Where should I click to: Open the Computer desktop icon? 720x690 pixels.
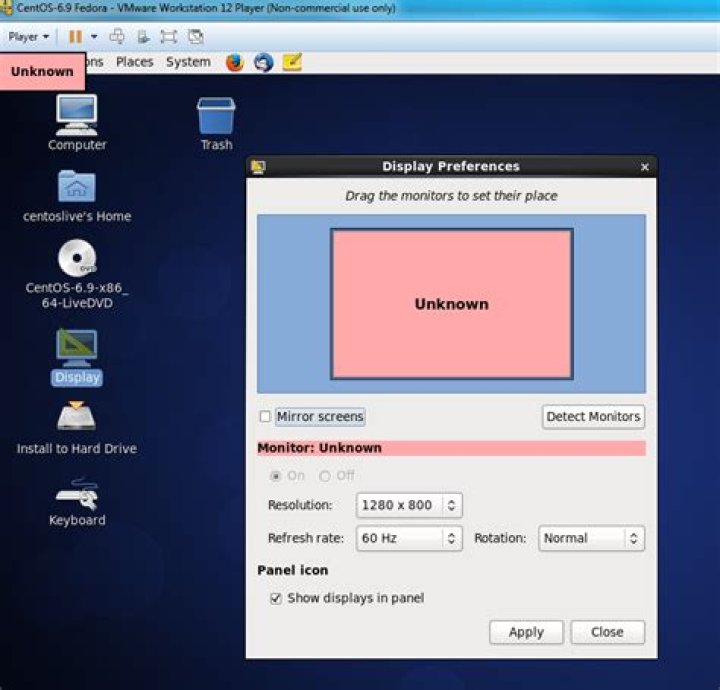click(77, 122)
